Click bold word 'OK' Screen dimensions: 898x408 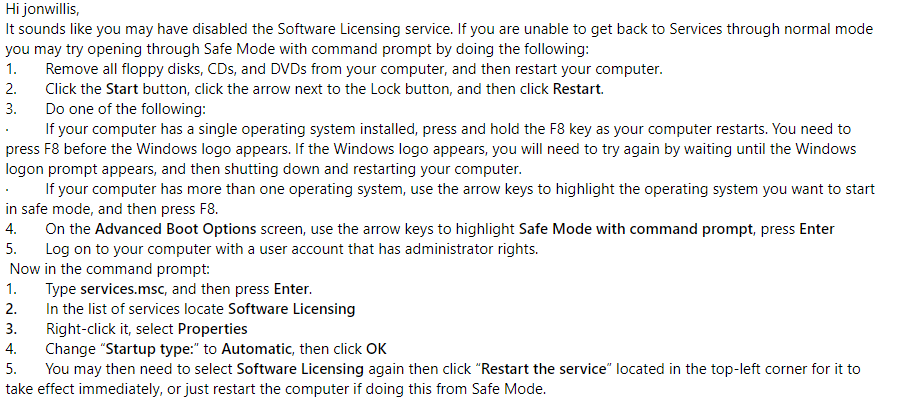pos(376,349)
